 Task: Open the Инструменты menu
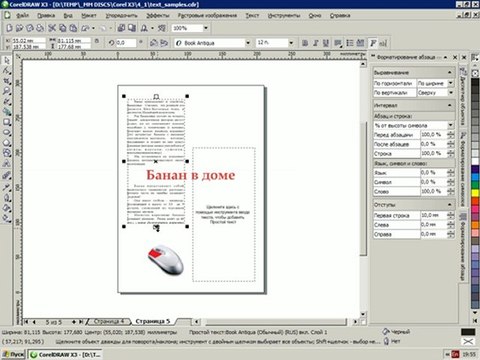(284, 15)
